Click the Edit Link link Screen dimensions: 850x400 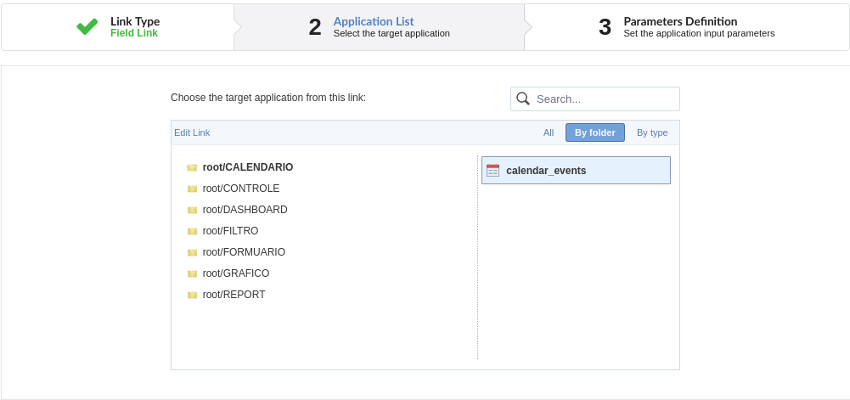[192, 133]
